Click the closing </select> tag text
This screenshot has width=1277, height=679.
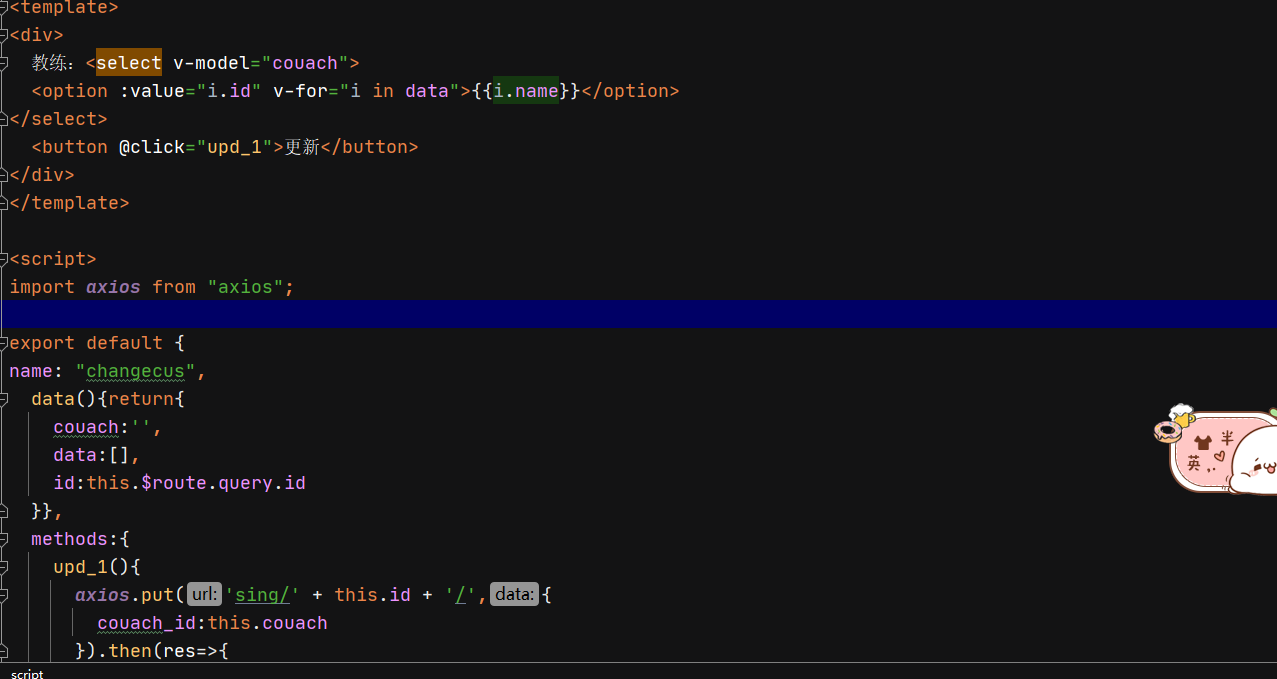click(x=58, y=119)
